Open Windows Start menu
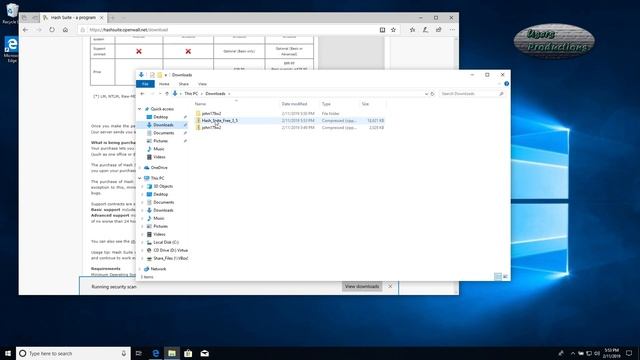Viewport: 640px width, 360px height. [x=8, y=353]
